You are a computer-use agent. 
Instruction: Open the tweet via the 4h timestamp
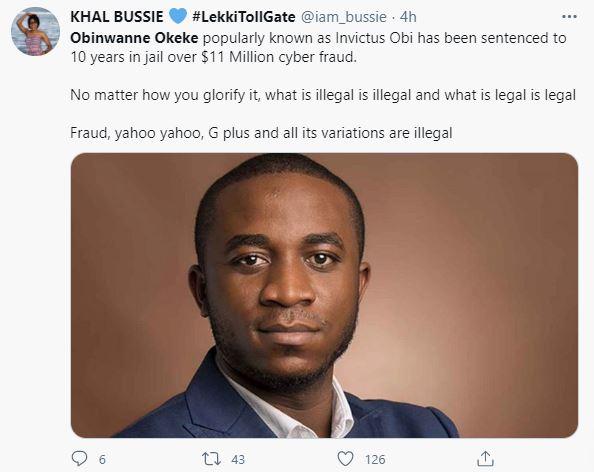[x=408, y=17]
